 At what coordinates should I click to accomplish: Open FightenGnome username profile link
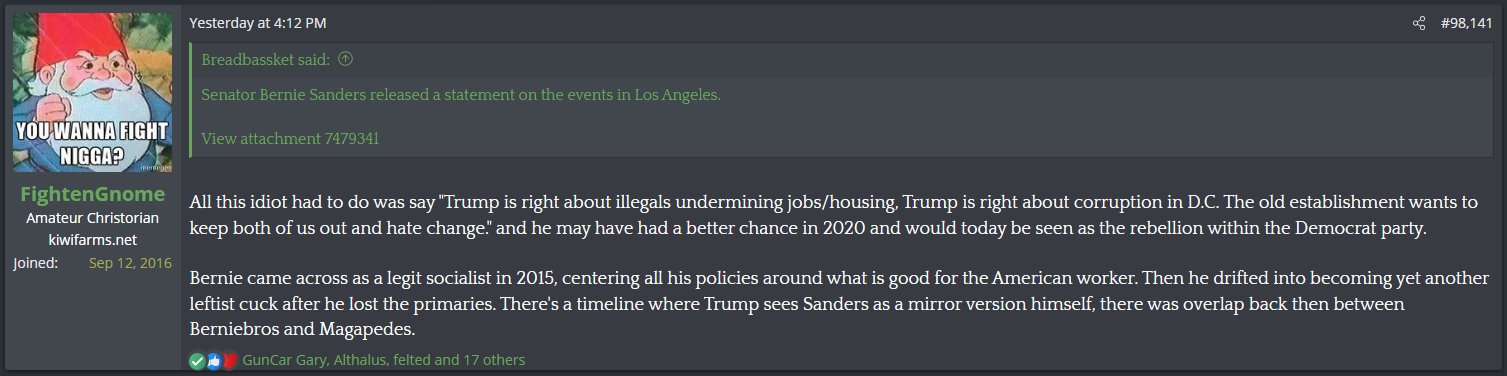pos(92,196)
